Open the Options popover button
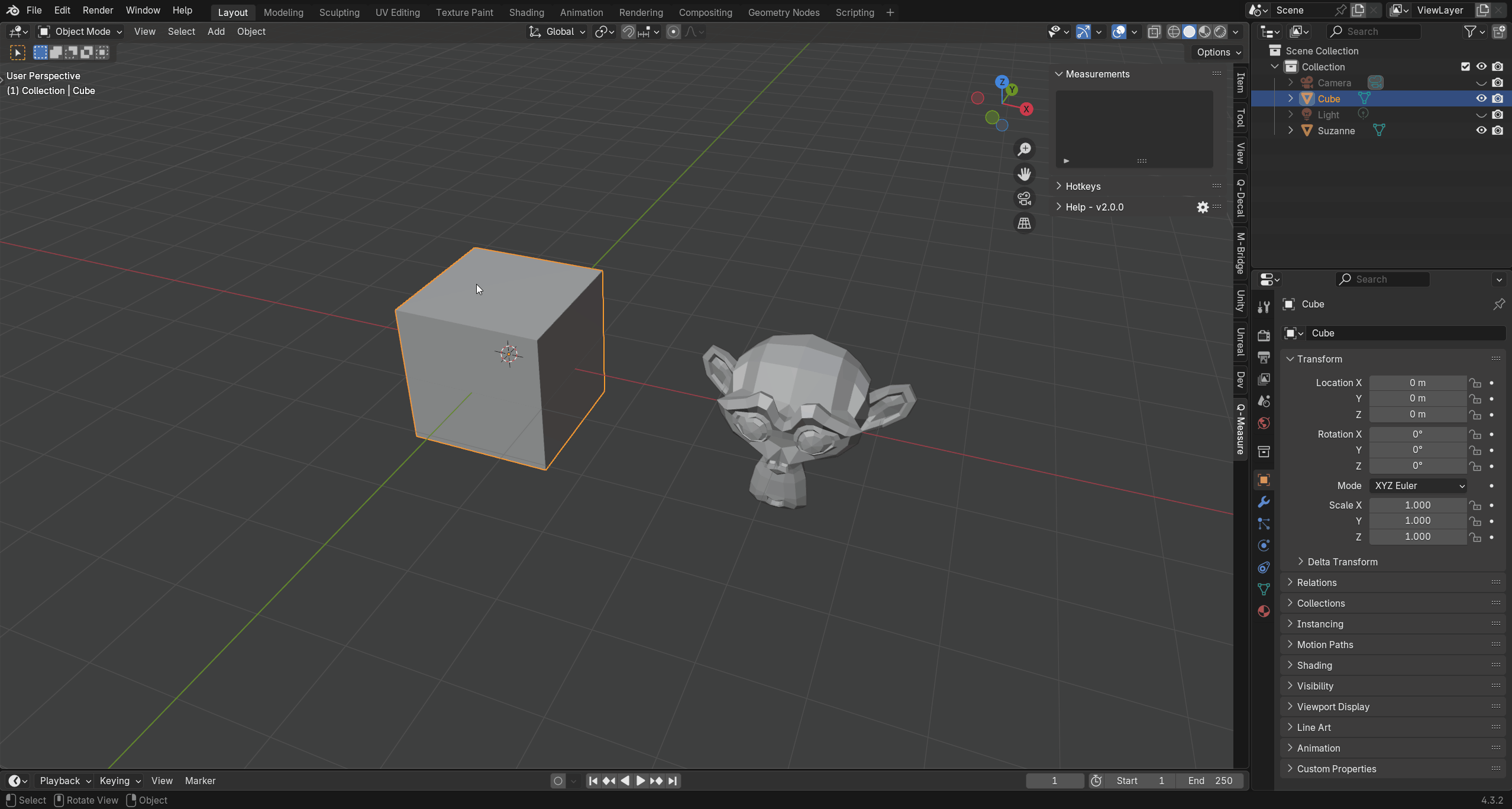This screenshot has width=1512, height=809. point(1219,52)
